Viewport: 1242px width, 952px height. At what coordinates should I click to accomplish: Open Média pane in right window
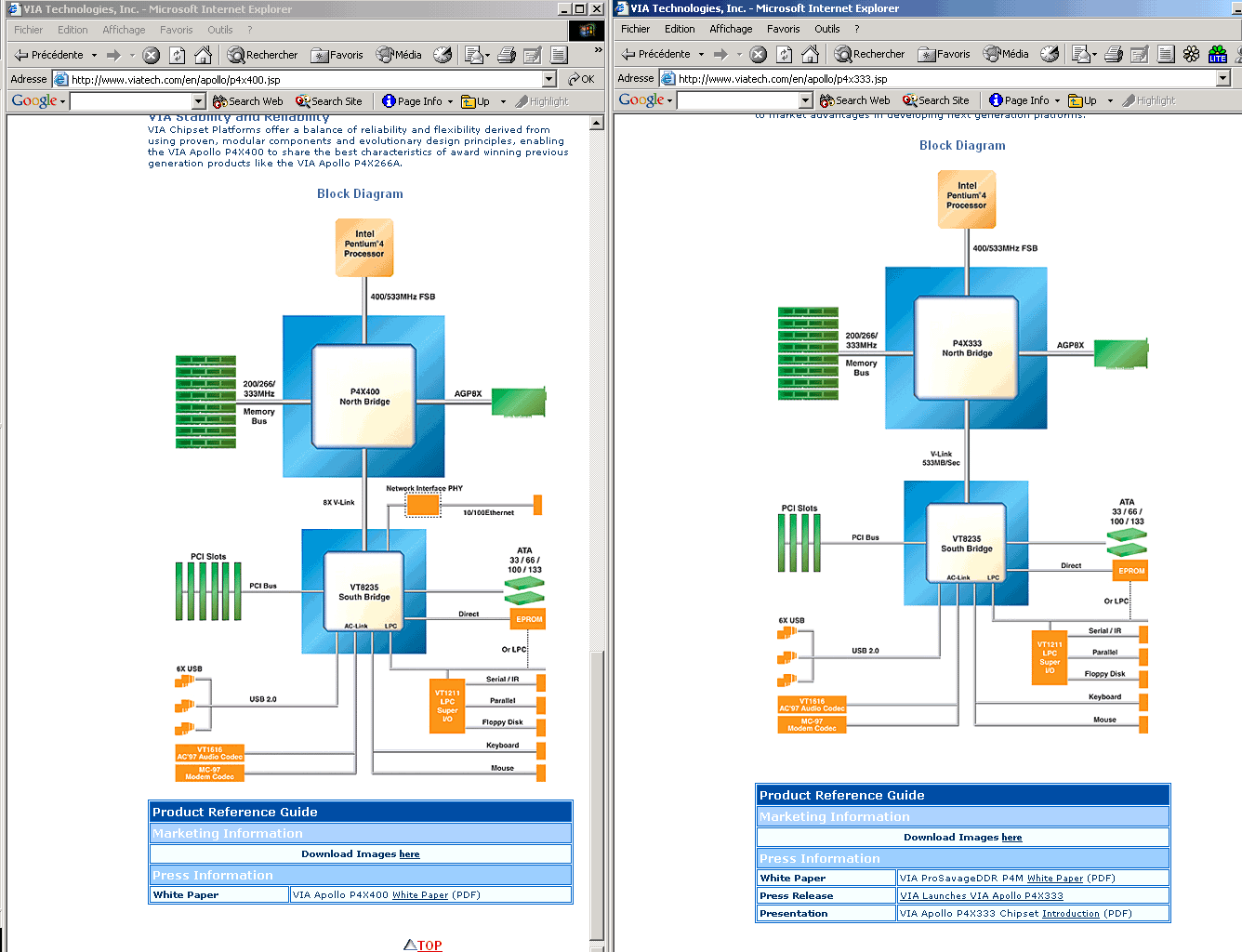pos(1006,54)
